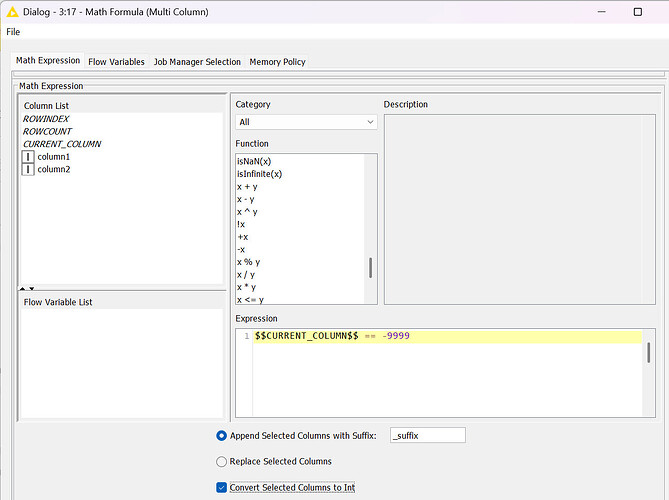Choose Replace Selected Columns radio button
The width and height of the screenshot is (669, 500).
click(222, 461)
